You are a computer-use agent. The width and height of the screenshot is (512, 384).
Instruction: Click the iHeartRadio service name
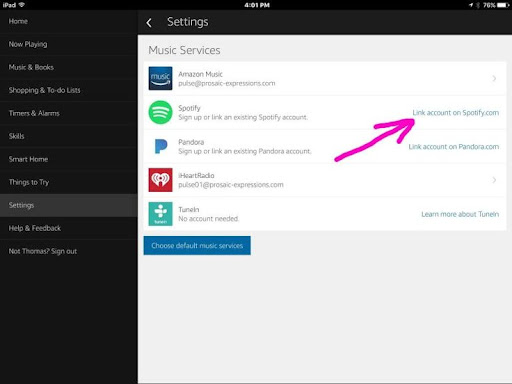(x=196, y=176)
